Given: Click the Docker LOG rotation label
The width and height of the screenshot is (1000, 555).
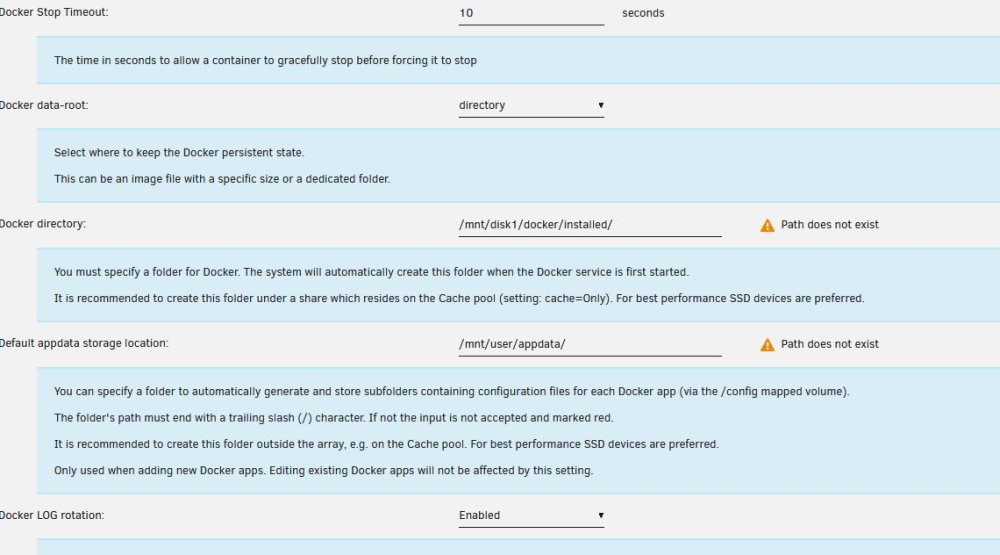Looking at the screenshot, I should [52, 515].
